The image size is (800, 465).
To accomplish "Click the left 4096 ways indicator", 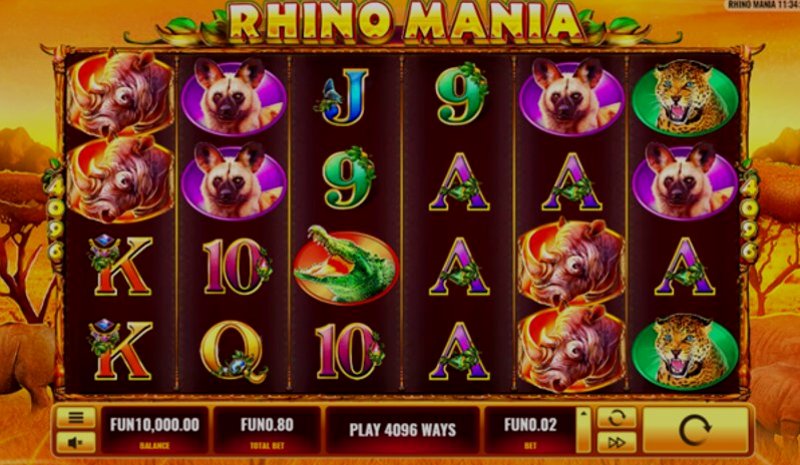I will click(x=56, y=218).
